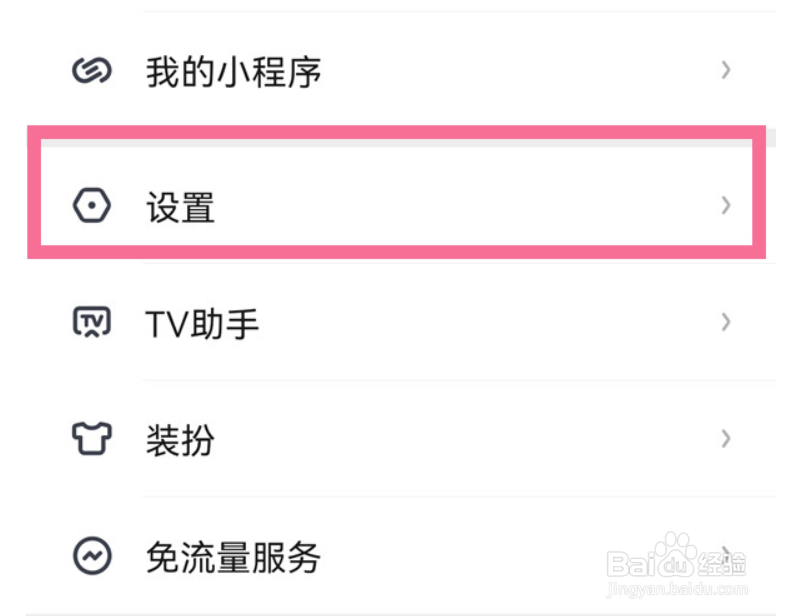
Task: Select the 免流量服务 text label
Action: coord(234,557)
